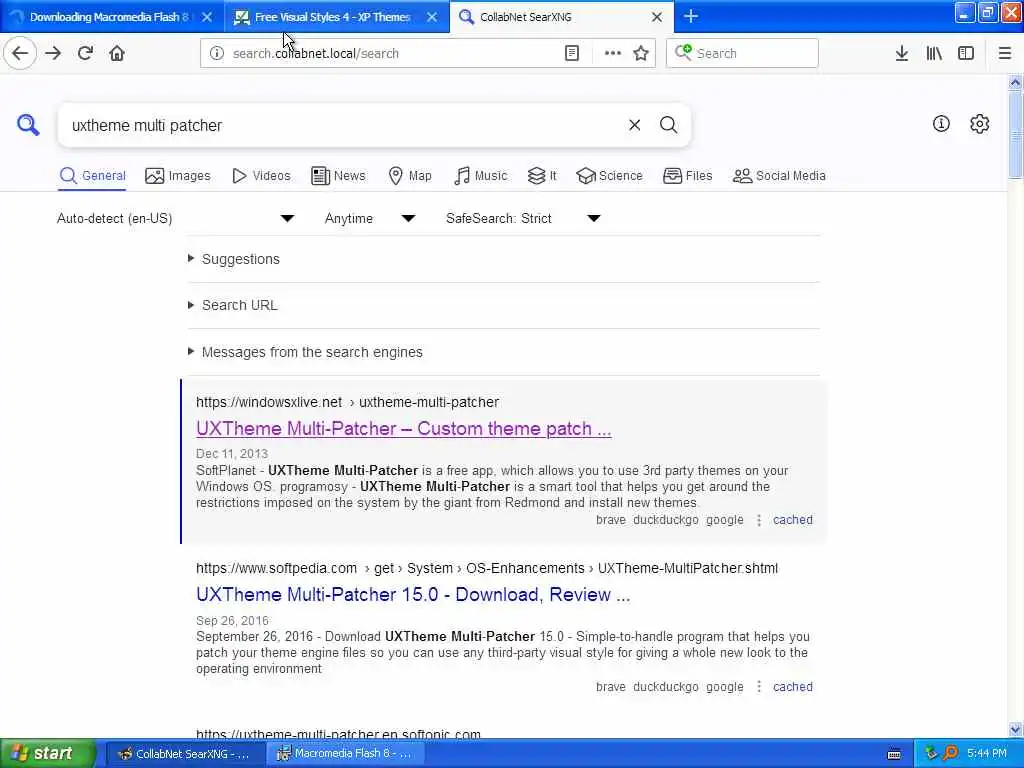The height and width of the screenshot is (768, 1024).
Task: Open the Windows Start menu
Action: [x=46, y=753]
